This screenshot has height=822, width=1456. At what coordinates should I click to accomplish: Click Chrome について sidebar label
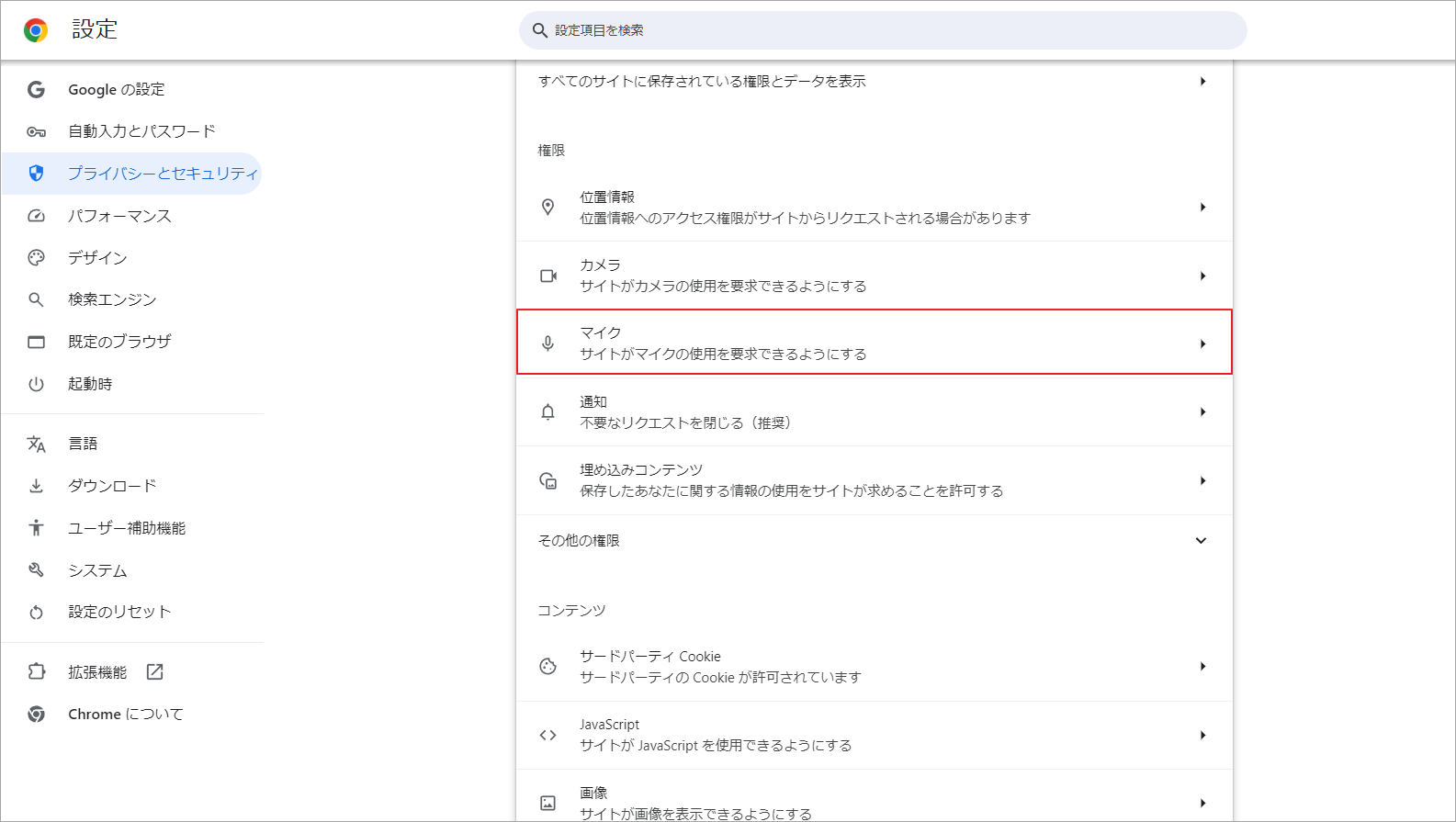[x=126, y=715]
